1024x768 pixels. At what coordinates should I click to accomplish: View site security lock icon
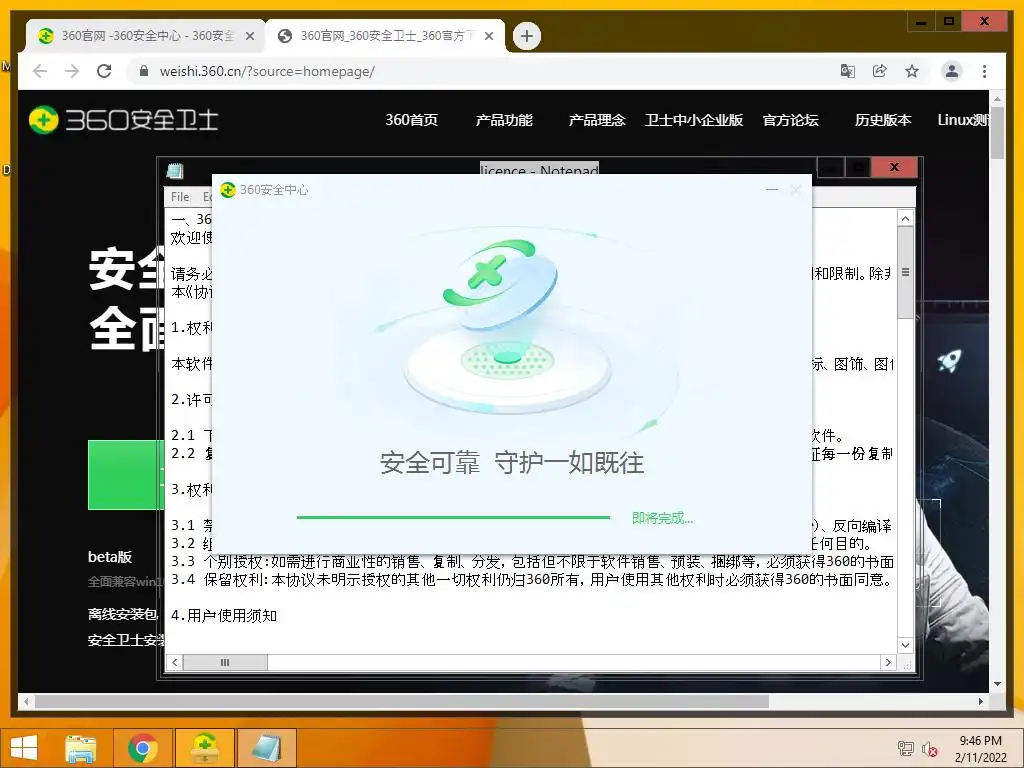click(x=144, y=71)
